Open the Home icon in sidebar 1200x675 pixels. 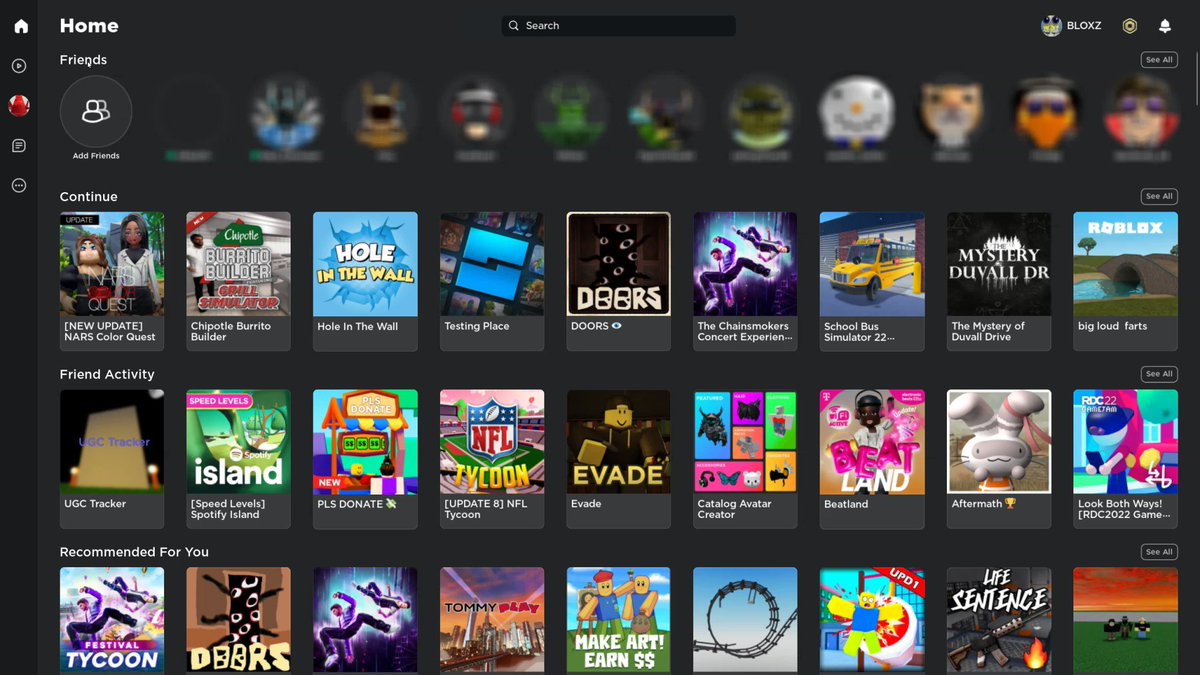(19, 26)
